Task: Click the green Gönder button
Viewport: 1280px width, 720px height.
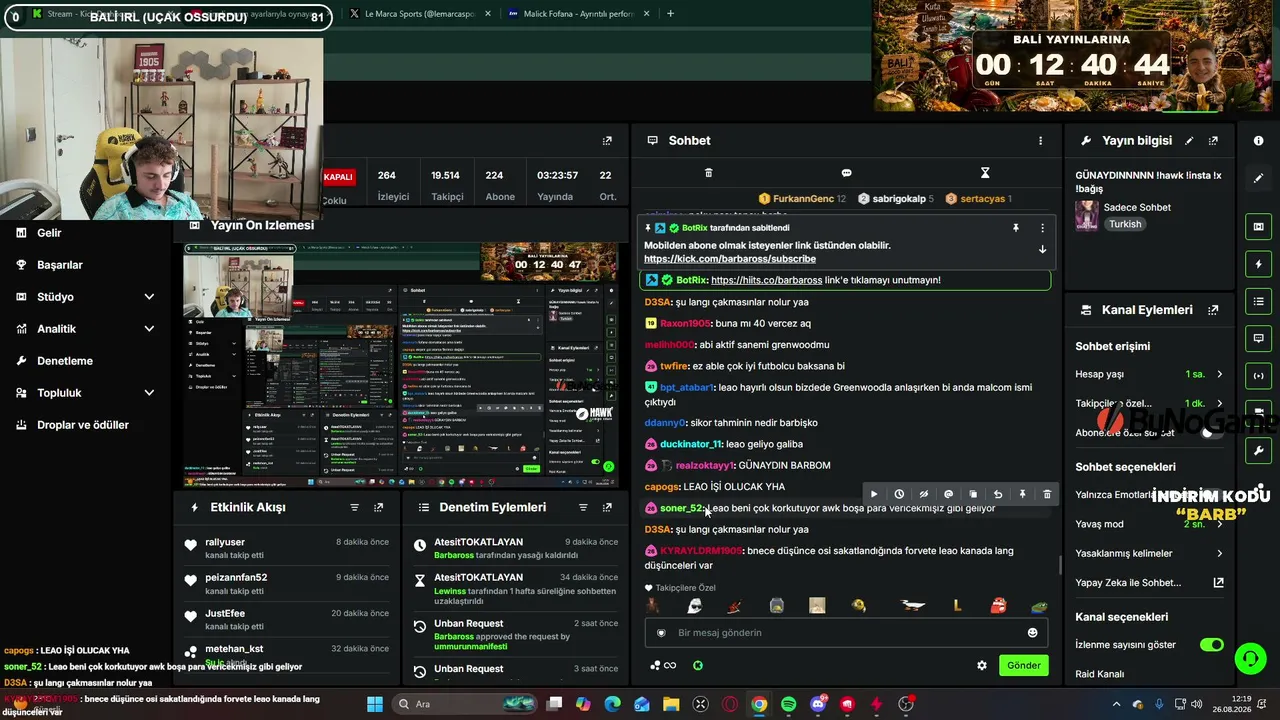Action: pos(1024,665)
